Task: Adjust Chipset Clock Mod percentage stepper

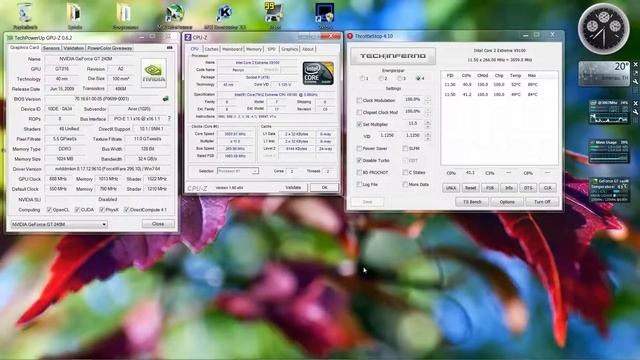Action: click(428, 112)
